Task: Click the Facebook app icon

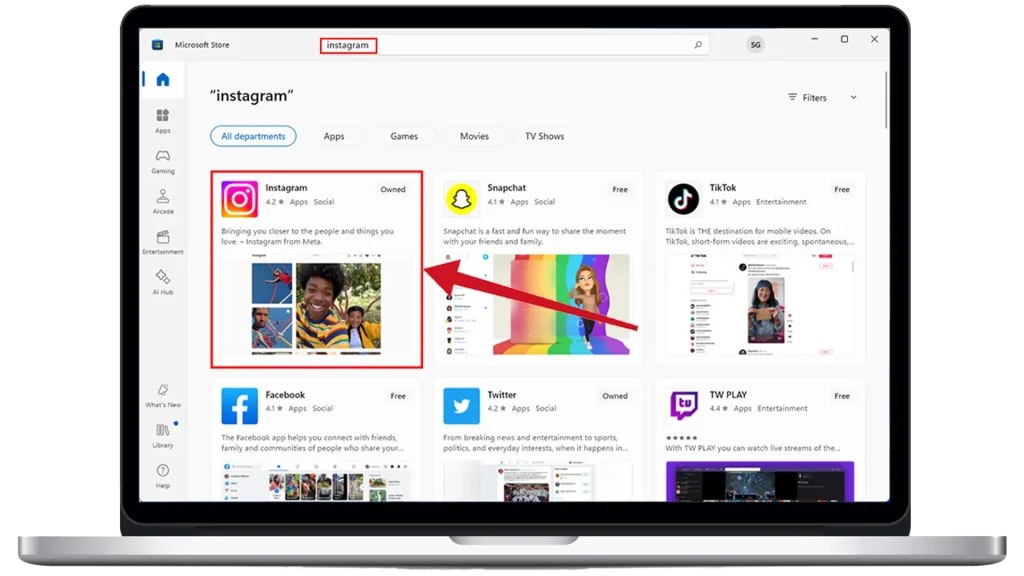Action: (239, 406)
